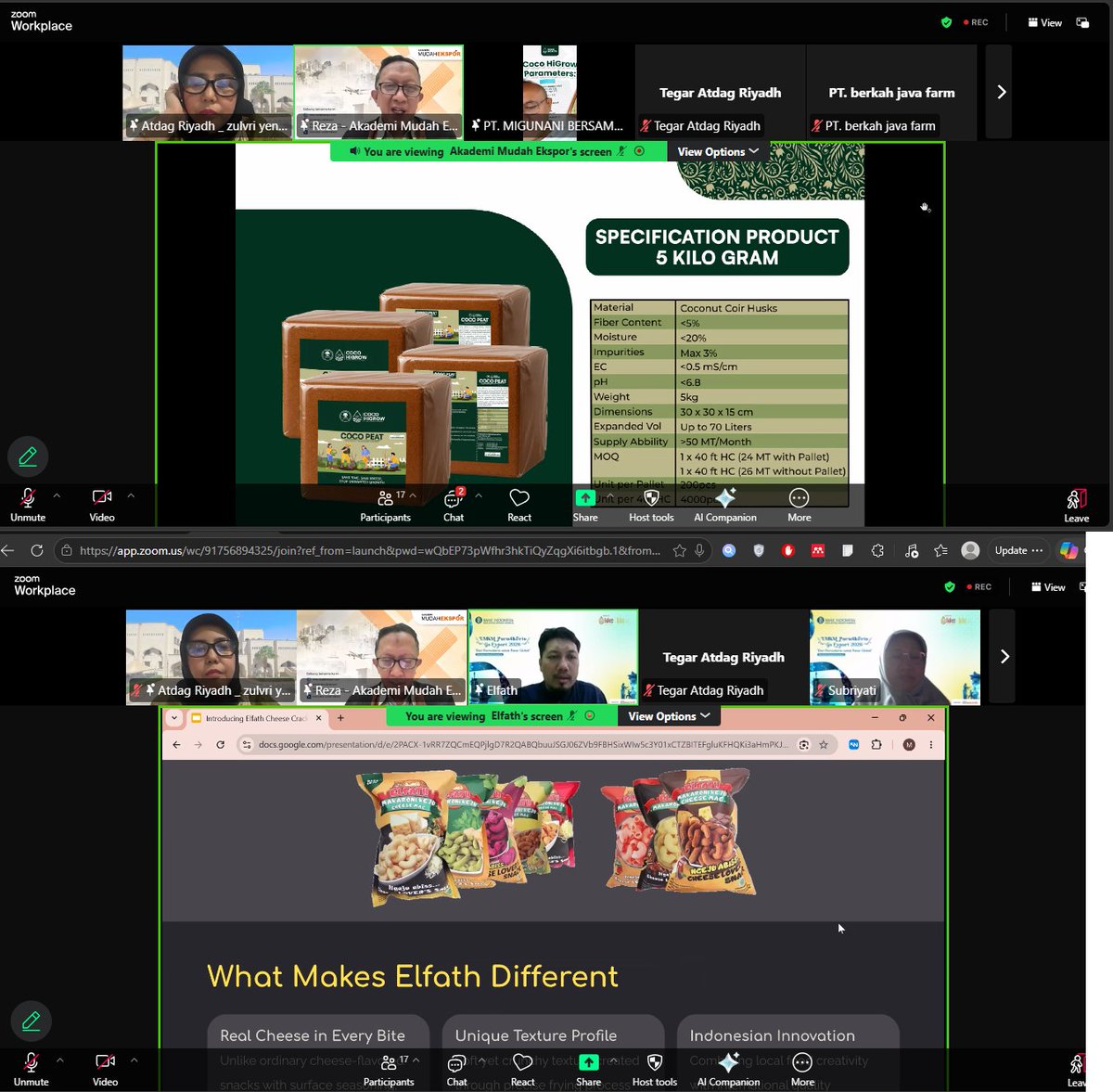Select Elfath participant video thumbnail
The image size is (1113, 1092).
pos(554,656)
